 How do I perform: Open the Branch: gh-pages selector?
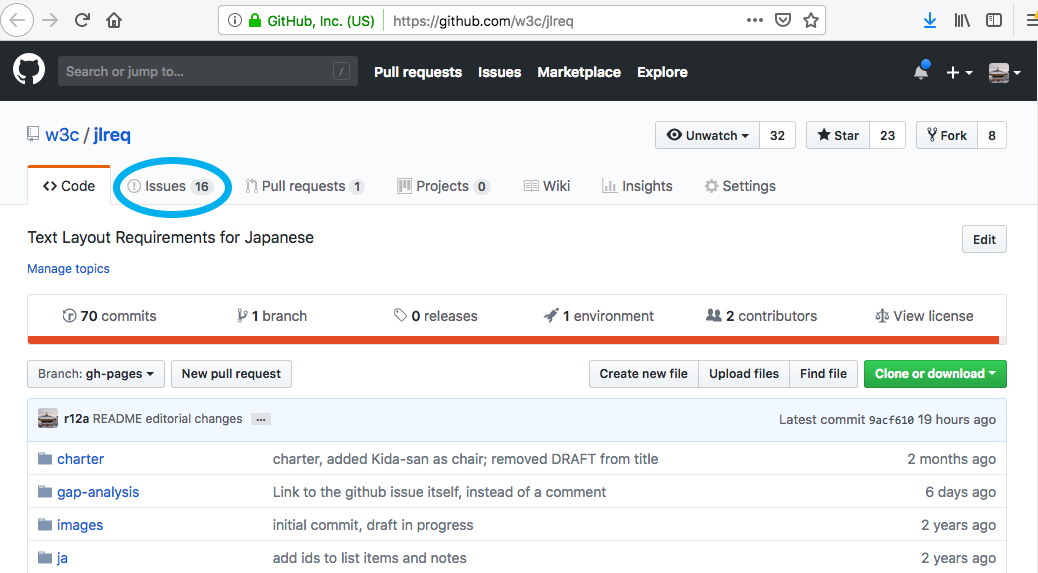pos(96,374)
